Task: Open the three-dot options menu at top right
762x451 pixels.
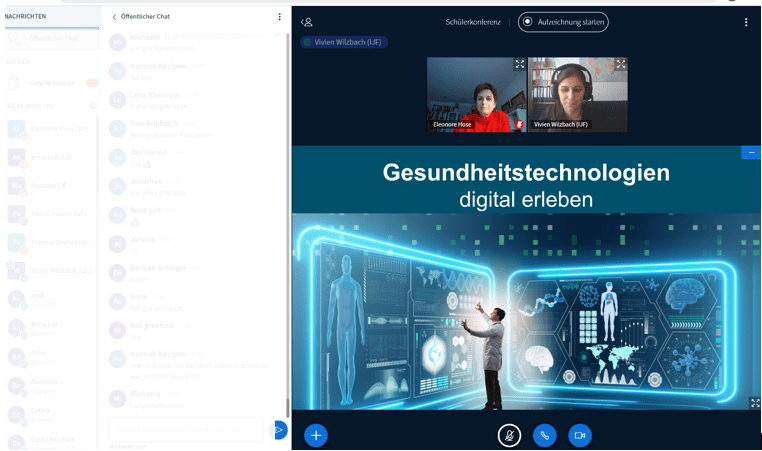Action: pyautogui.click(x=746, y=22)
